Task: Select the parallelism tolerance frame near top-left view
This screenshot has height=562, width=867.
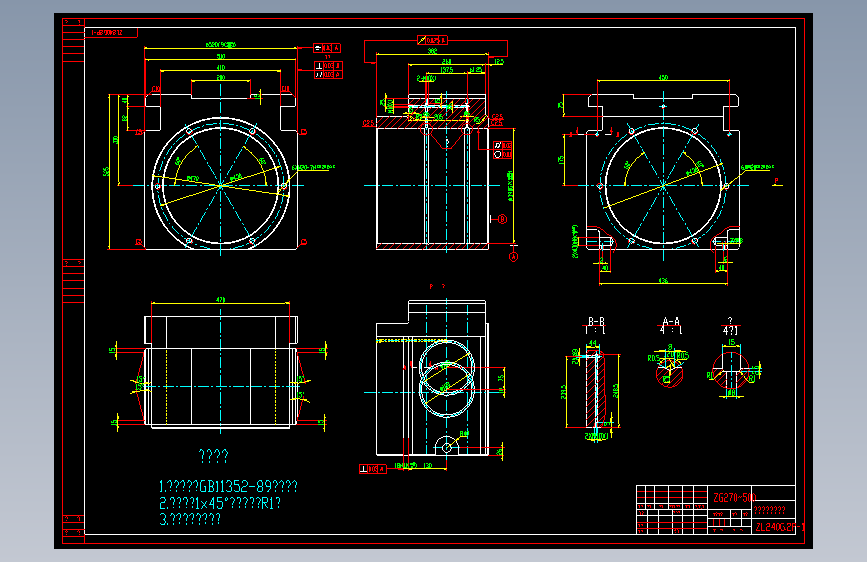Action: (x=328, y=74)
